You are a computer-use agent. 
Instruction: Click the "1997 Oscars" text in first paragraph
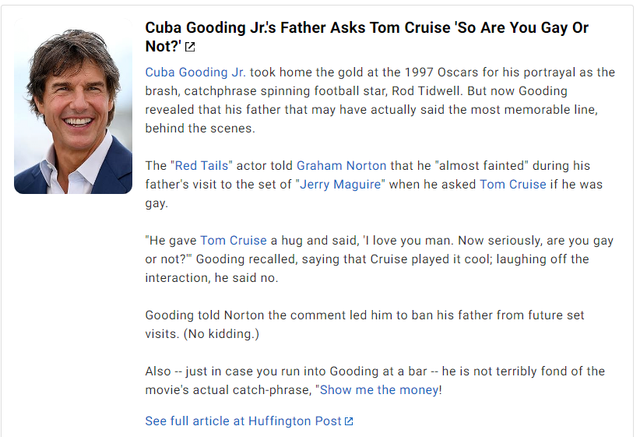point(427,72)
